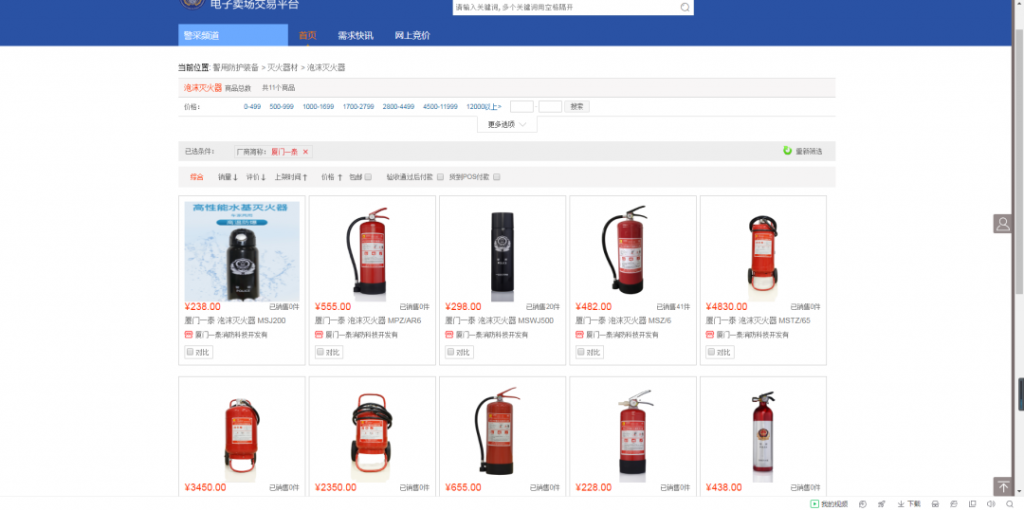Open 我的视频 in browser status bar
The height and width of the screenshot is (511, 1024).
click(829, 504)
